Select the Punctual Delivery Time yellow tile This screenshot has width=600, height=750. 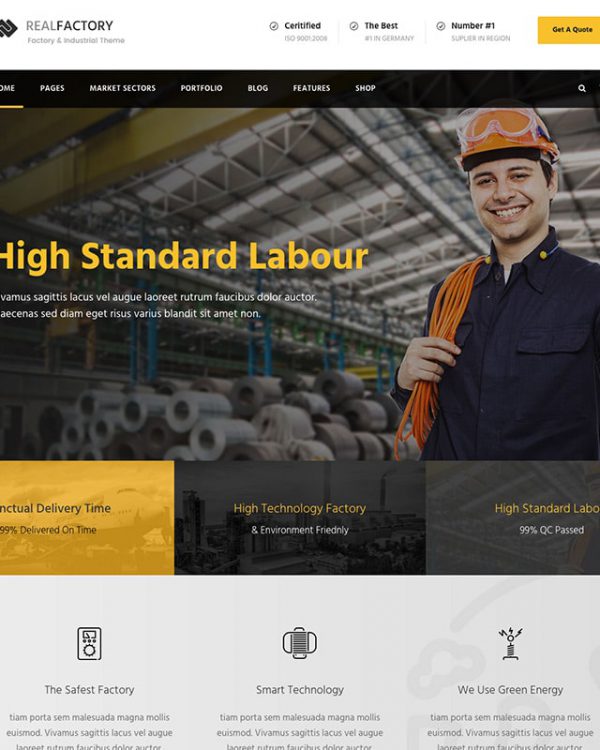pos(87,518)
